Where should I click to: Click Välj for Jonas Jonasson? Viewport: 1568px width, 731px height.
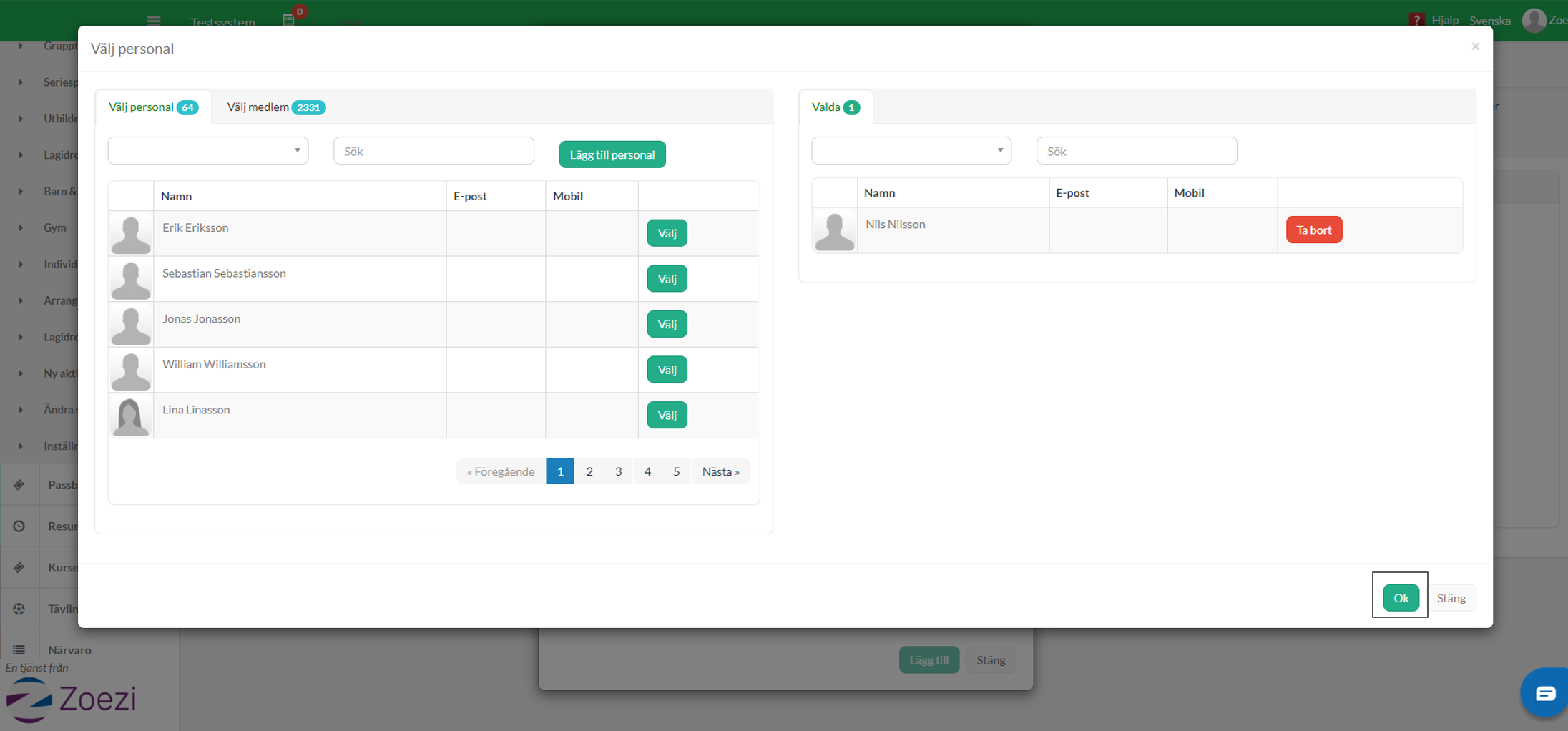pos(667,324)
